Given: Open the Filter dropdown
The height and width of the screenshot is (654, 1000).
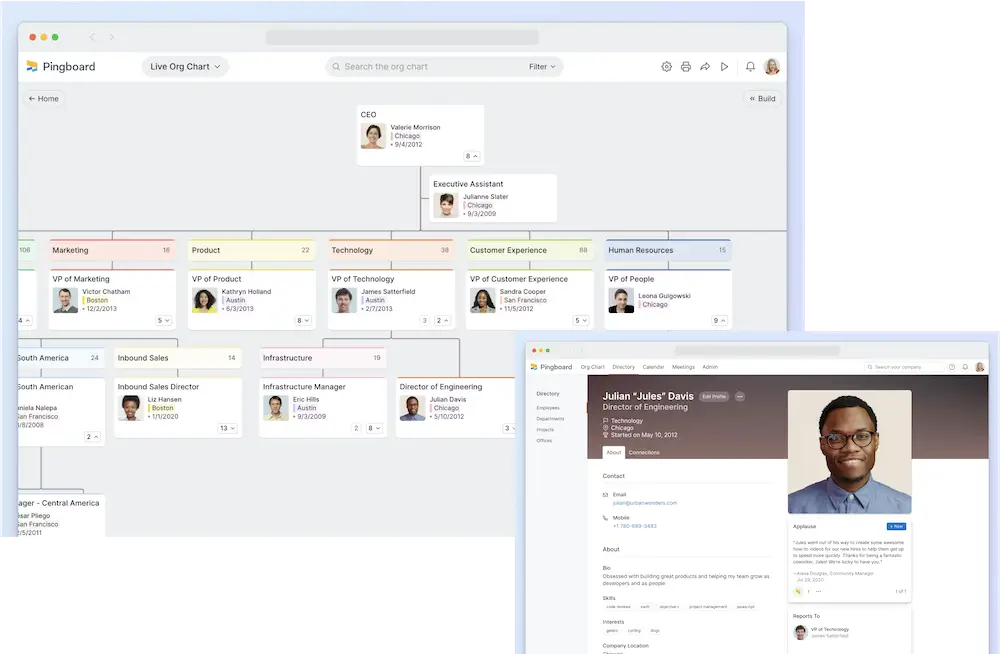Looking at the screenshot, I should coord(540,66).
